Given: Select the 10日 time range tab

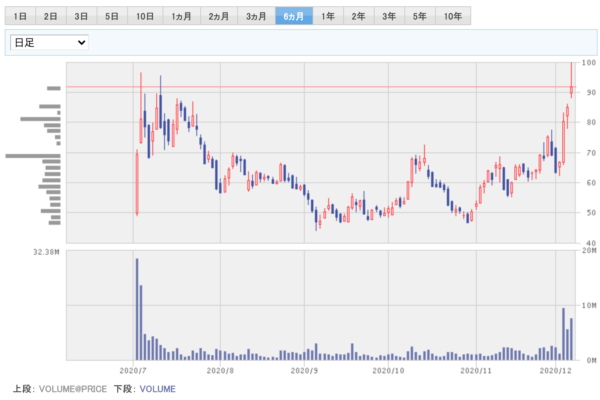Looking at the screenshot, I should click(145, 16).
